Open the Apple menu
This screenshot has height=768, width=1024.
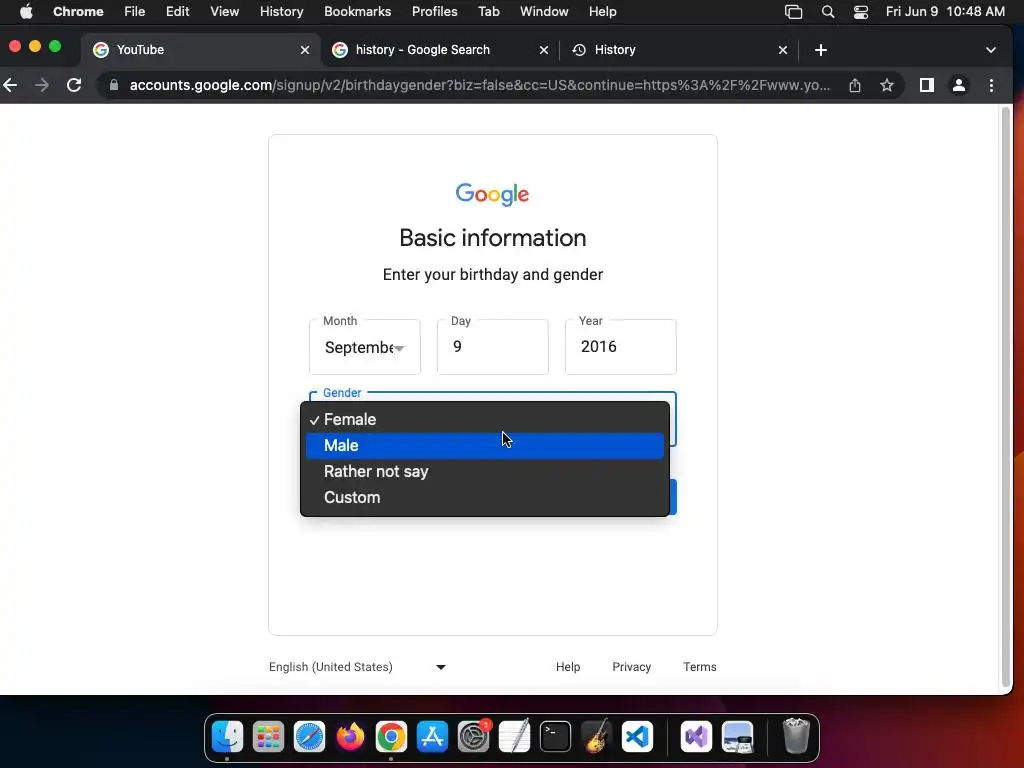(x=25, y=11)
